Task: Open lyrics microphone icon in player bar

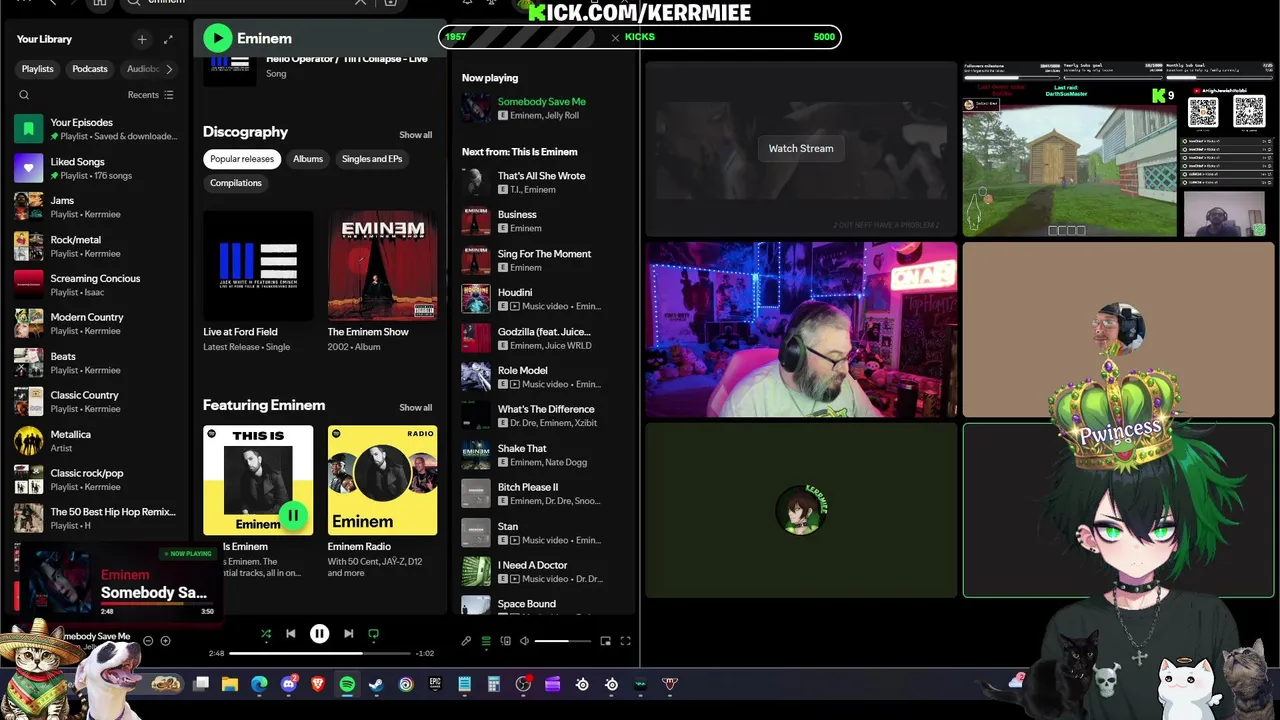Action: (x=466, y=641)
